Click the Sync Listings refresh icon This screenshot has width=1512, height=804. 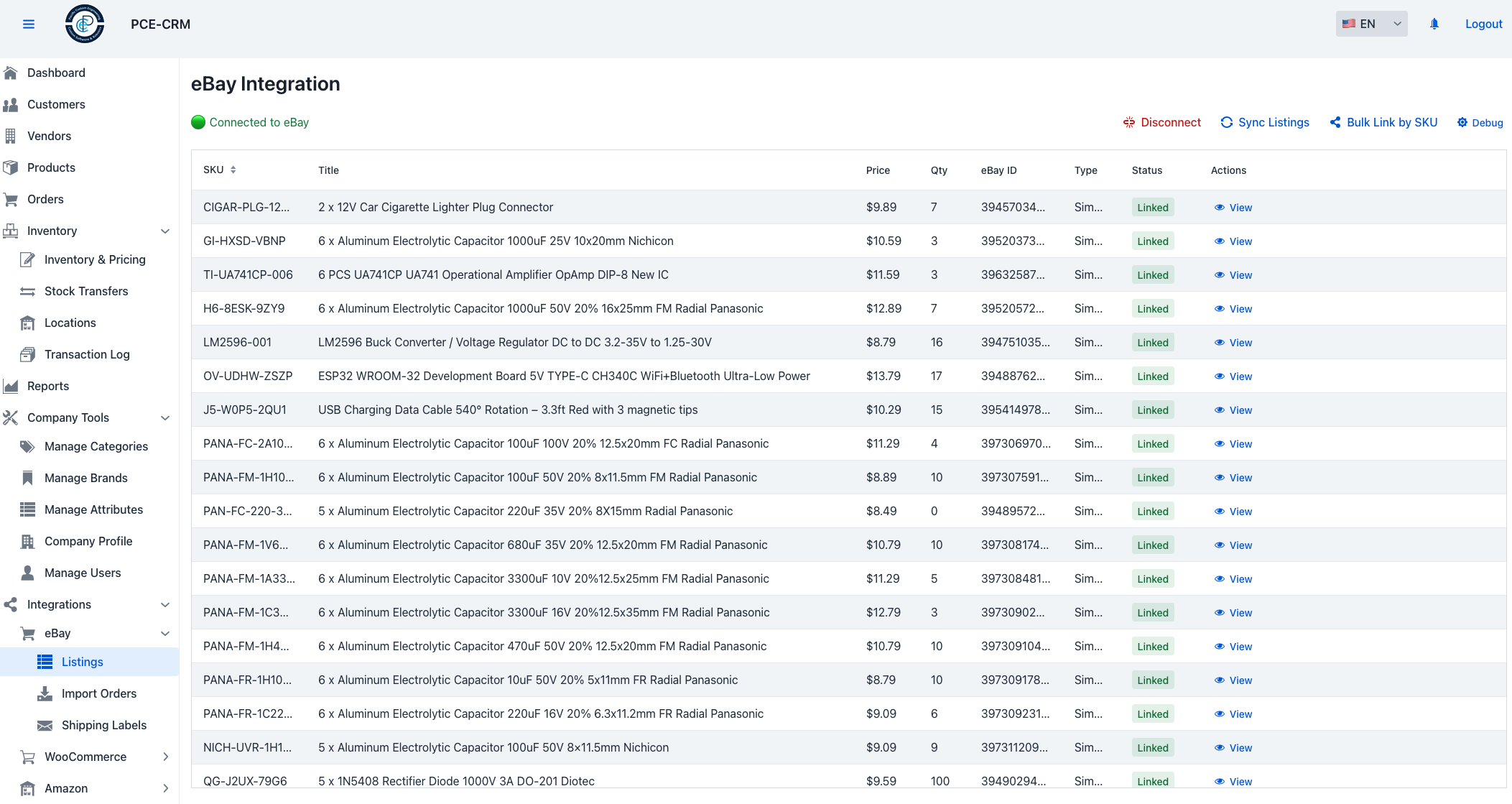pos(1226,123)
